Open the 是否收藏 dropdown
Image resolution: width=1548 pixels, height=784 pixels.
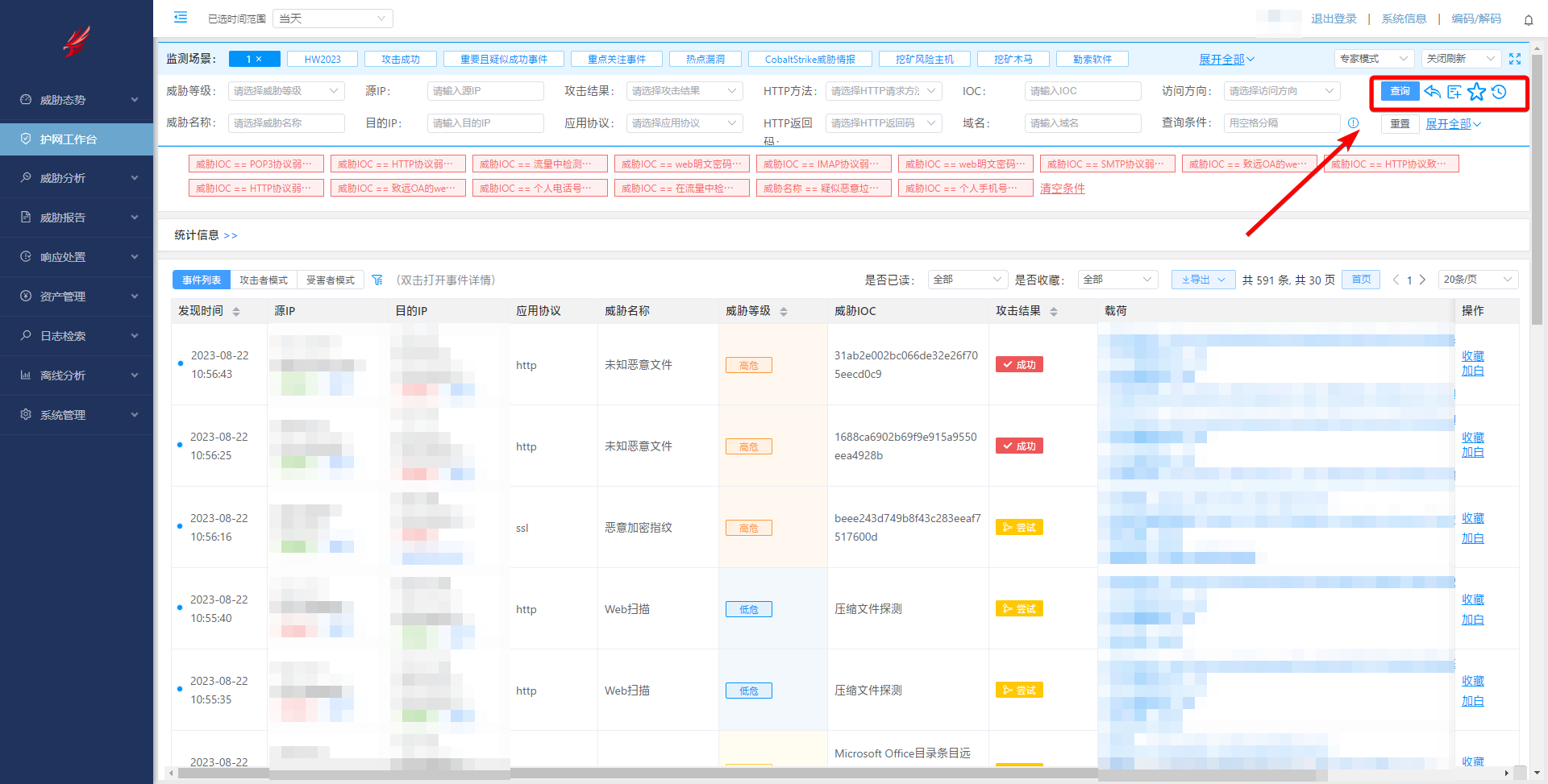[x=1117, y=280]
